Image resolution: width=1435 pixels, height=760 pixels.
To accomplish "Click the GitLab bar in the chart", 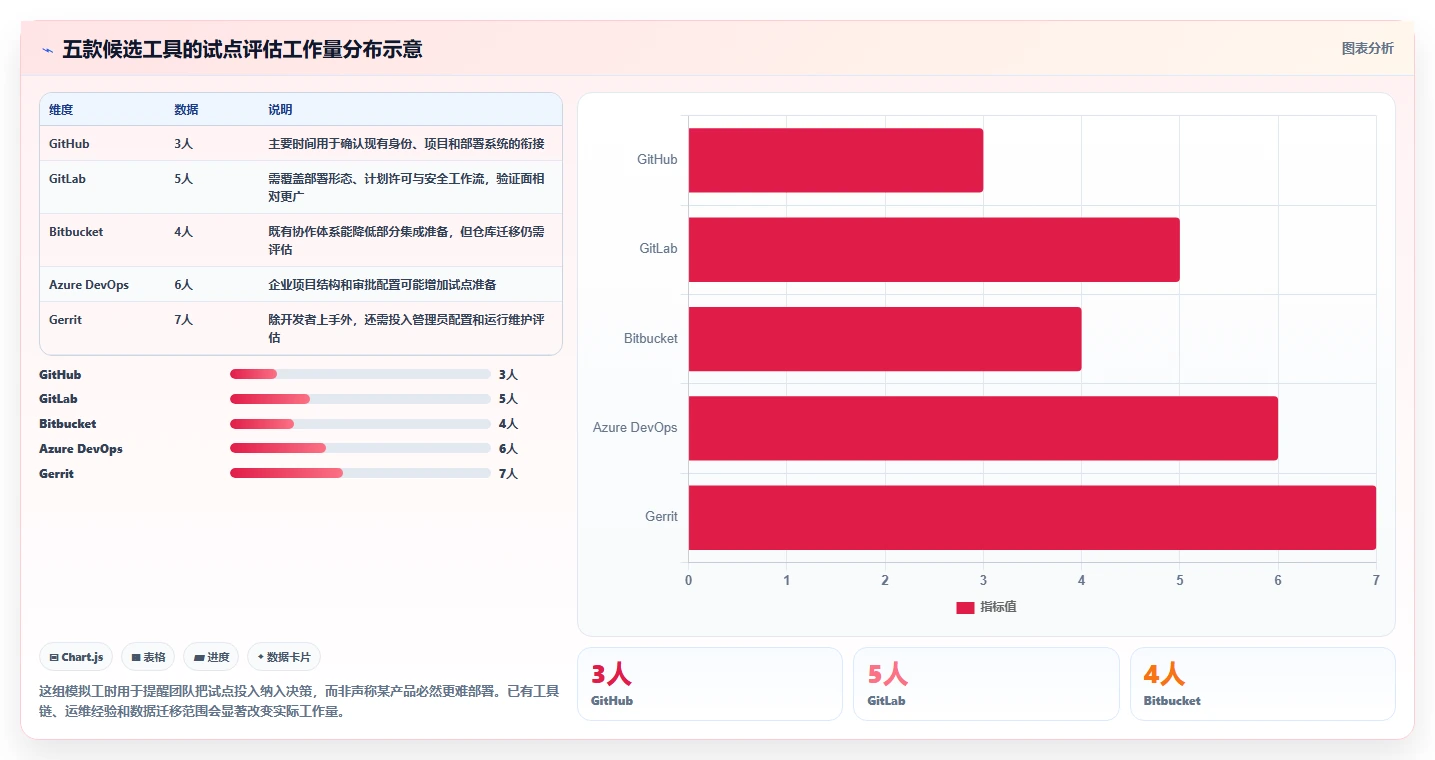I will click(x=934, y=249).
